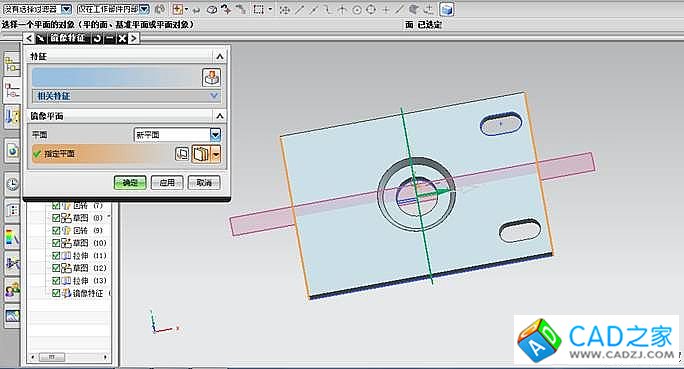Toggle the circle-center snap point icon
This screenshot has width=684, height=369.
[357, 10]
